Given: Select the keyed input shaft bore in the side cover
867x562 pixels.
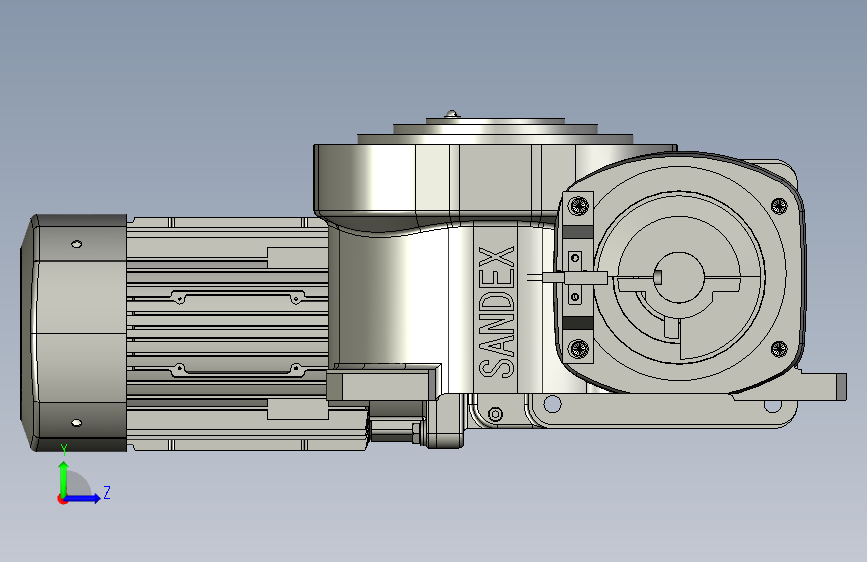Looking at the screenshot, I should pos(678,277).
